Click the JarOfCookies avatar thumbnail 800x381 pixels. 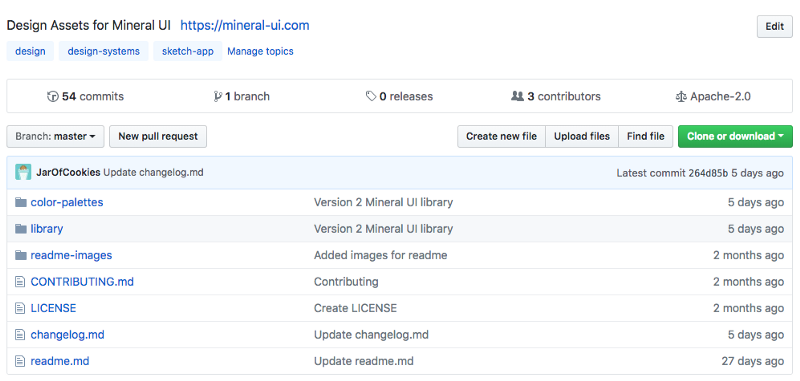23,172
